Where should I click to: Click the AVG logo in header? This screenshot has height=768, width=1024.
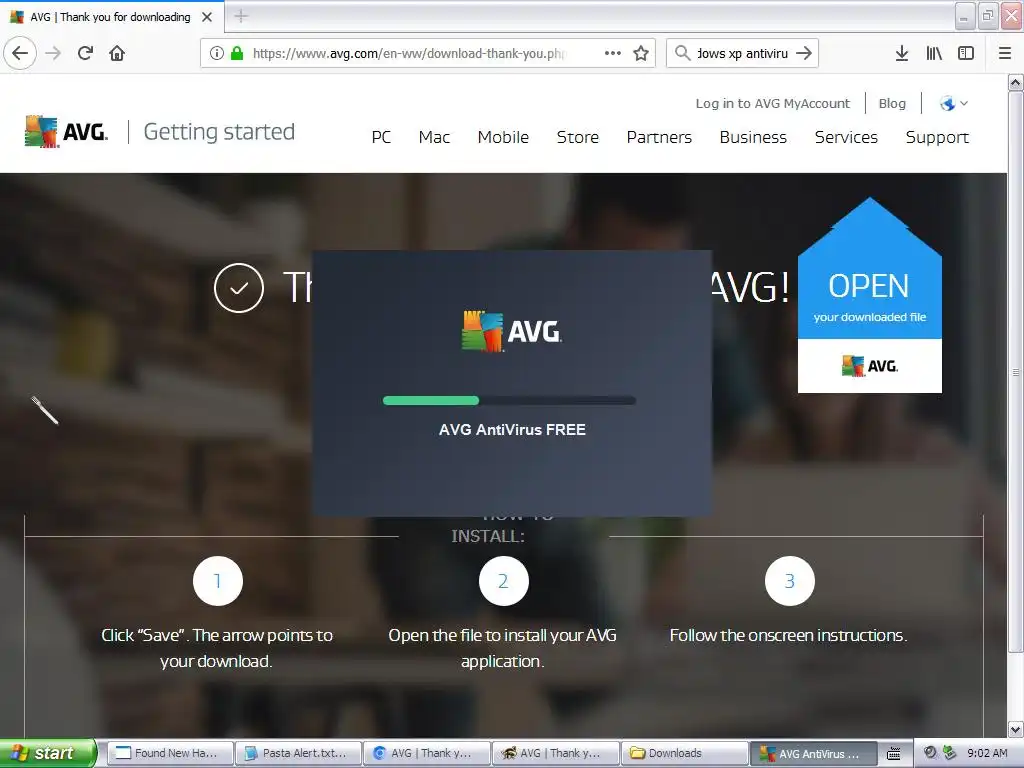pos(66,131)
